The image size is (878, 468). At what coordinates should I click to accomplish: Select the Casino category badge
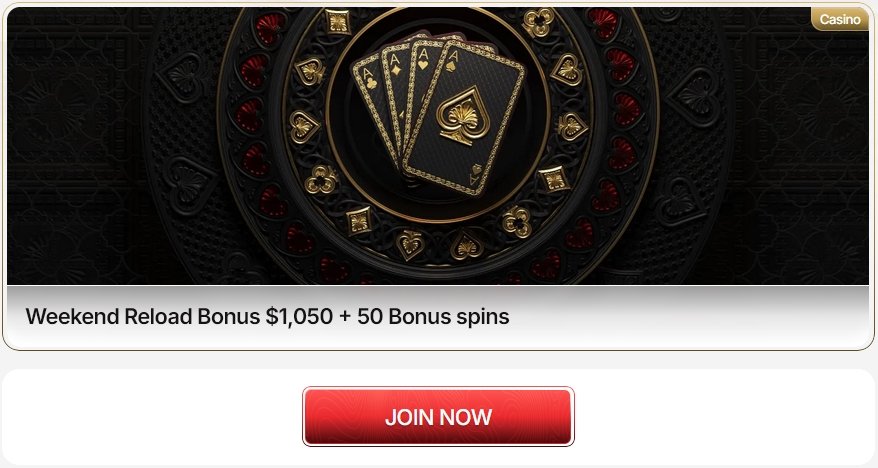pos(839,20)
